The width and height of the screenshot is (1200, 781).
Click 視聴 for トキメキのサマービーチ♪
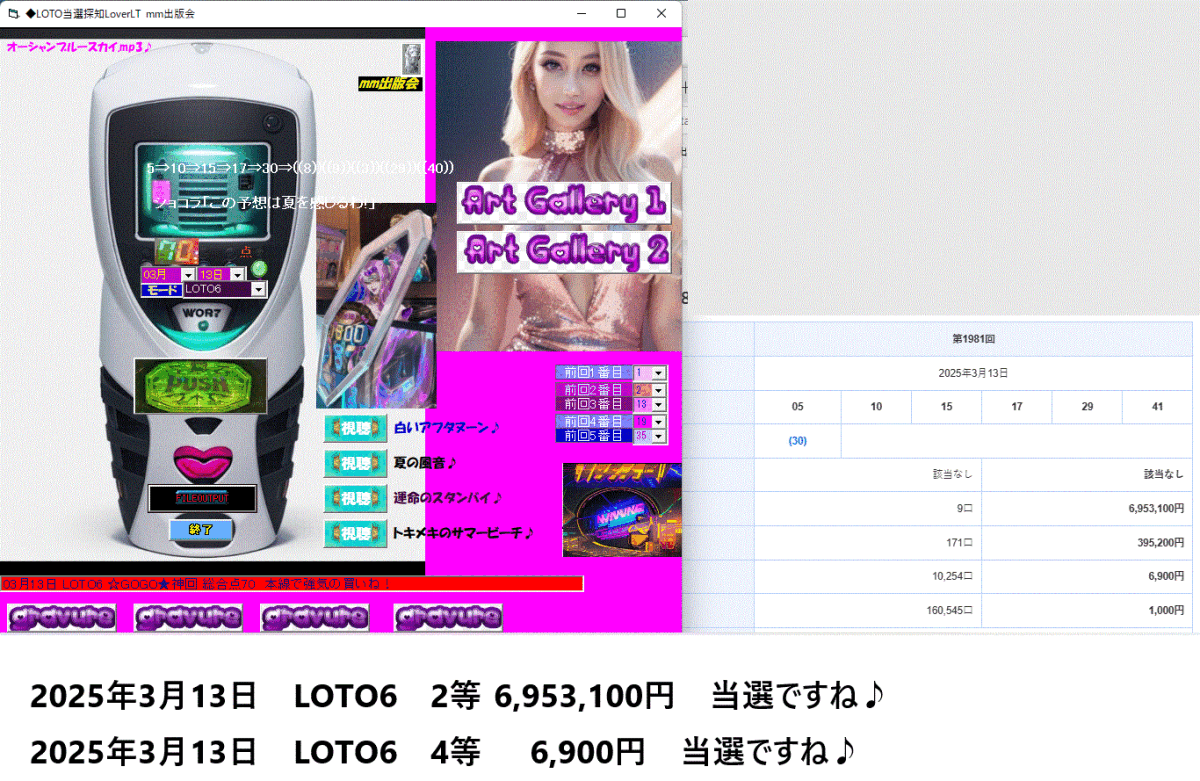355,533
